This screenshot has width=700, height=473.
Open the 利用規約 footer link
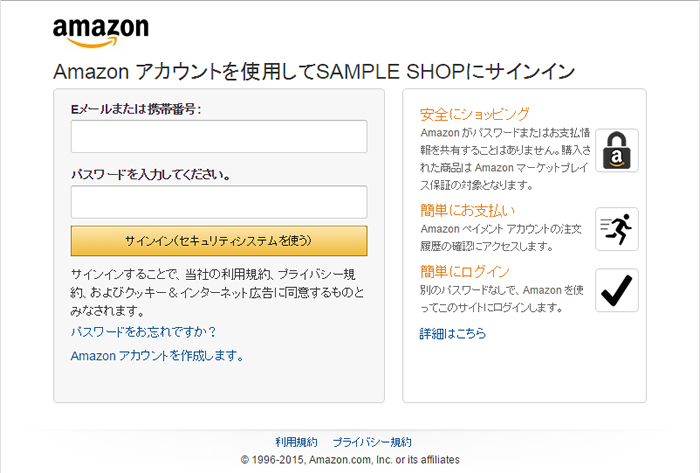(x=296, y=442)
